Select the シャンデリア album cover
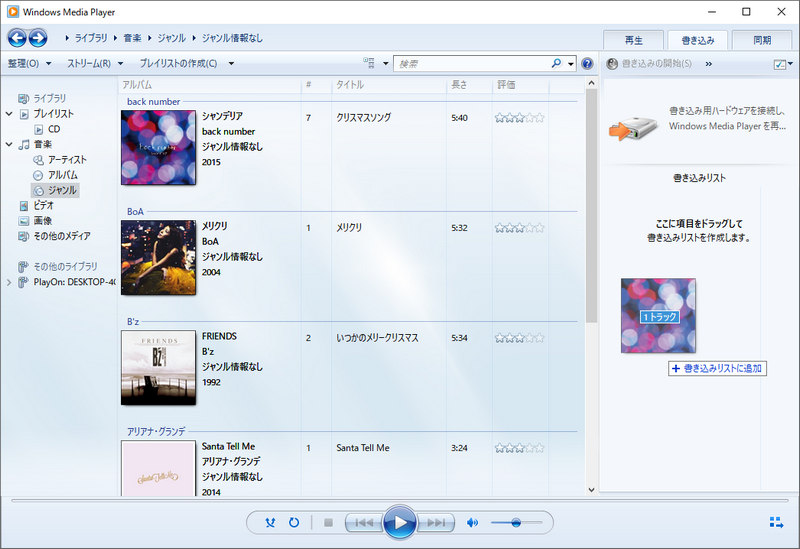This screenshot has height=549, width=800. [158, 147]
